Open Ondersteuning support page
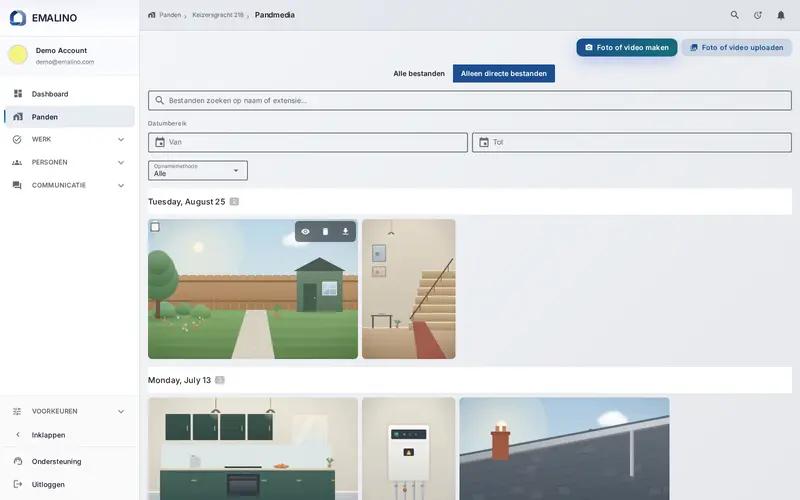Image resolution: width=800 pixels, height=500 pixels. [x=69, y=461]
